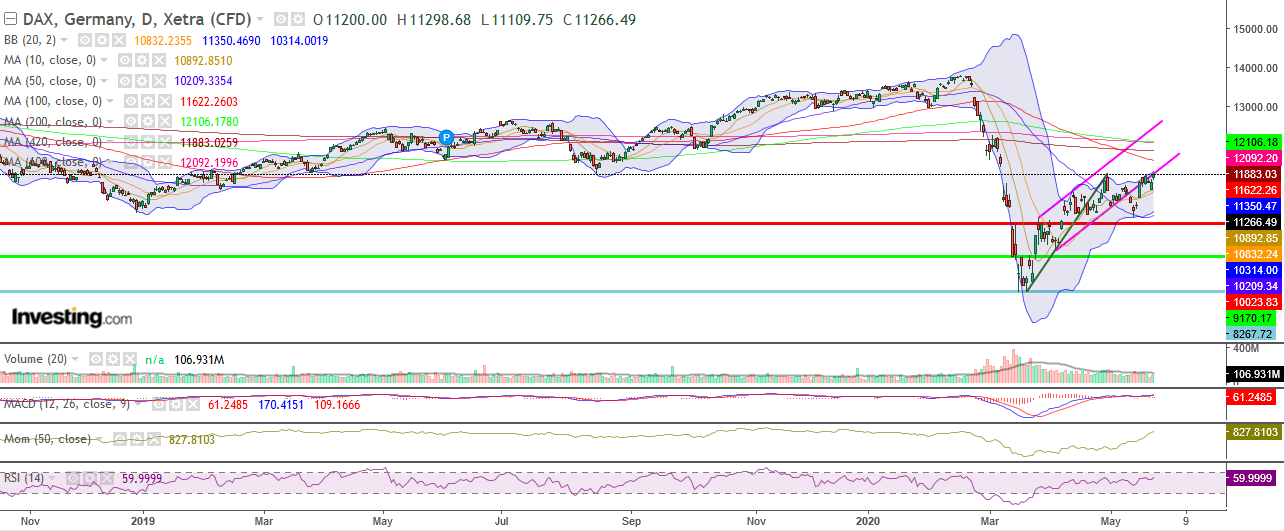
Task: Open dropdown arrow next to Volume (20)
Action: coord(75,359)
